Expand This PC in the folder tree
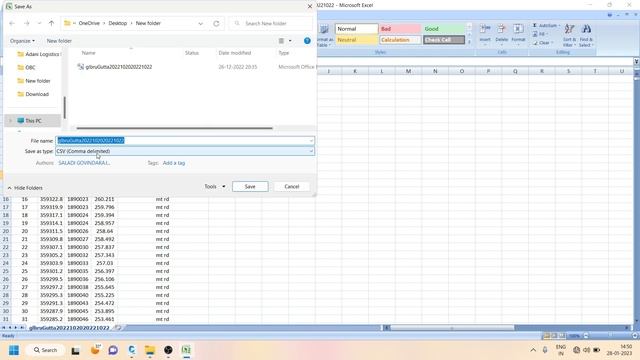Image resolution: width=640 pixels, height=360 pixels. click(x=11, y=121)
